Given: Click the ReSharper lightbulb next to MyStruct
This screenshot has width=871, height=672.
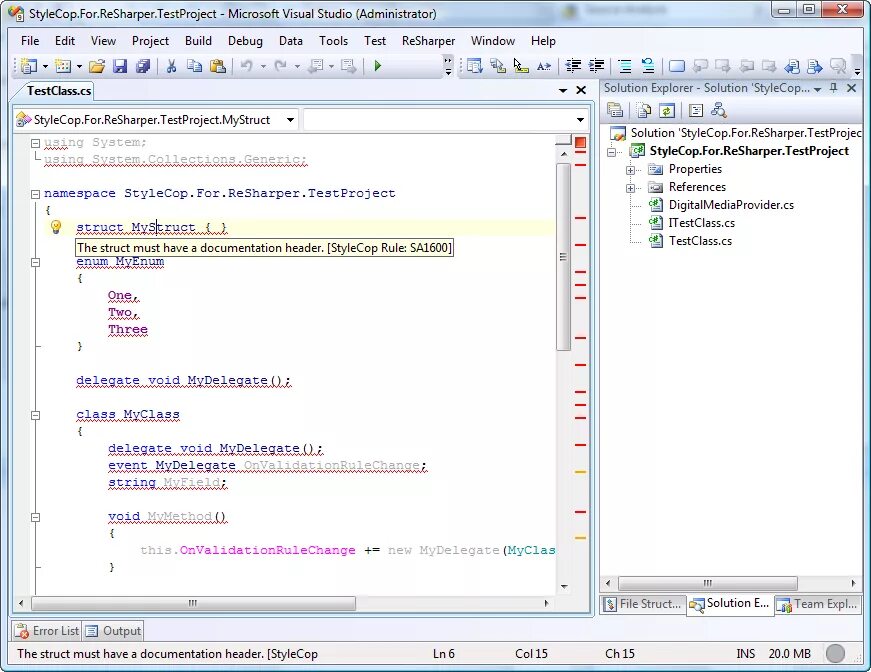Looking at the screenshot, I should 55,227.
